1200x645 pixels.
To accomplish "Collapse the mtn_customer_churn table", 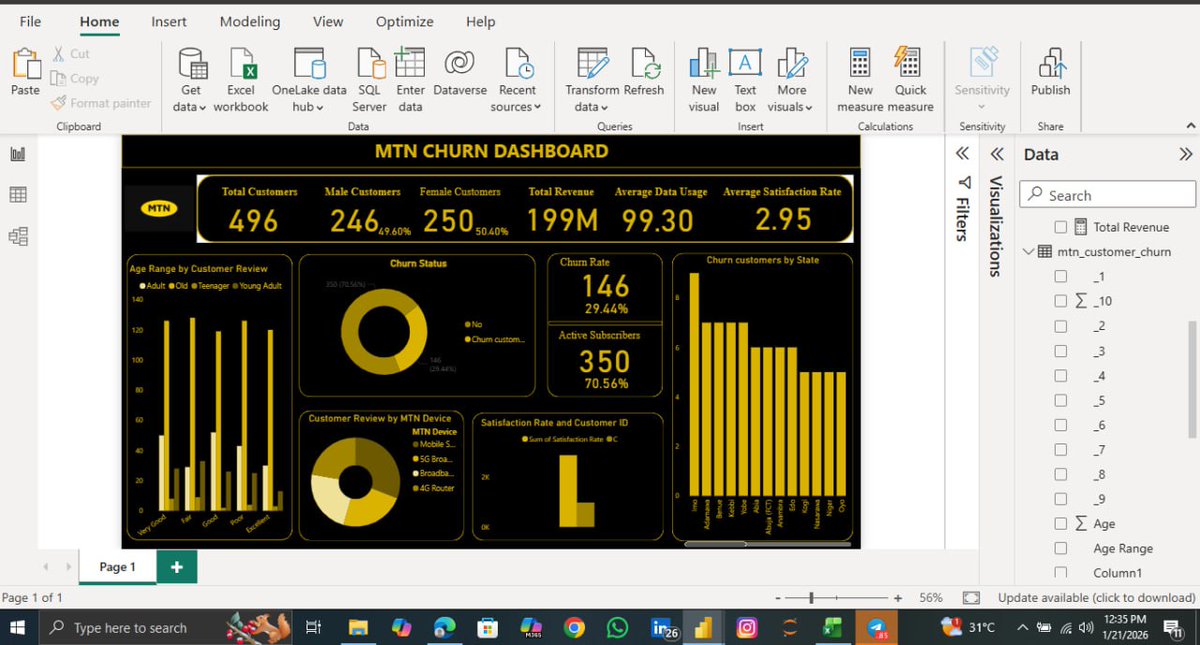I will 1029,252.
